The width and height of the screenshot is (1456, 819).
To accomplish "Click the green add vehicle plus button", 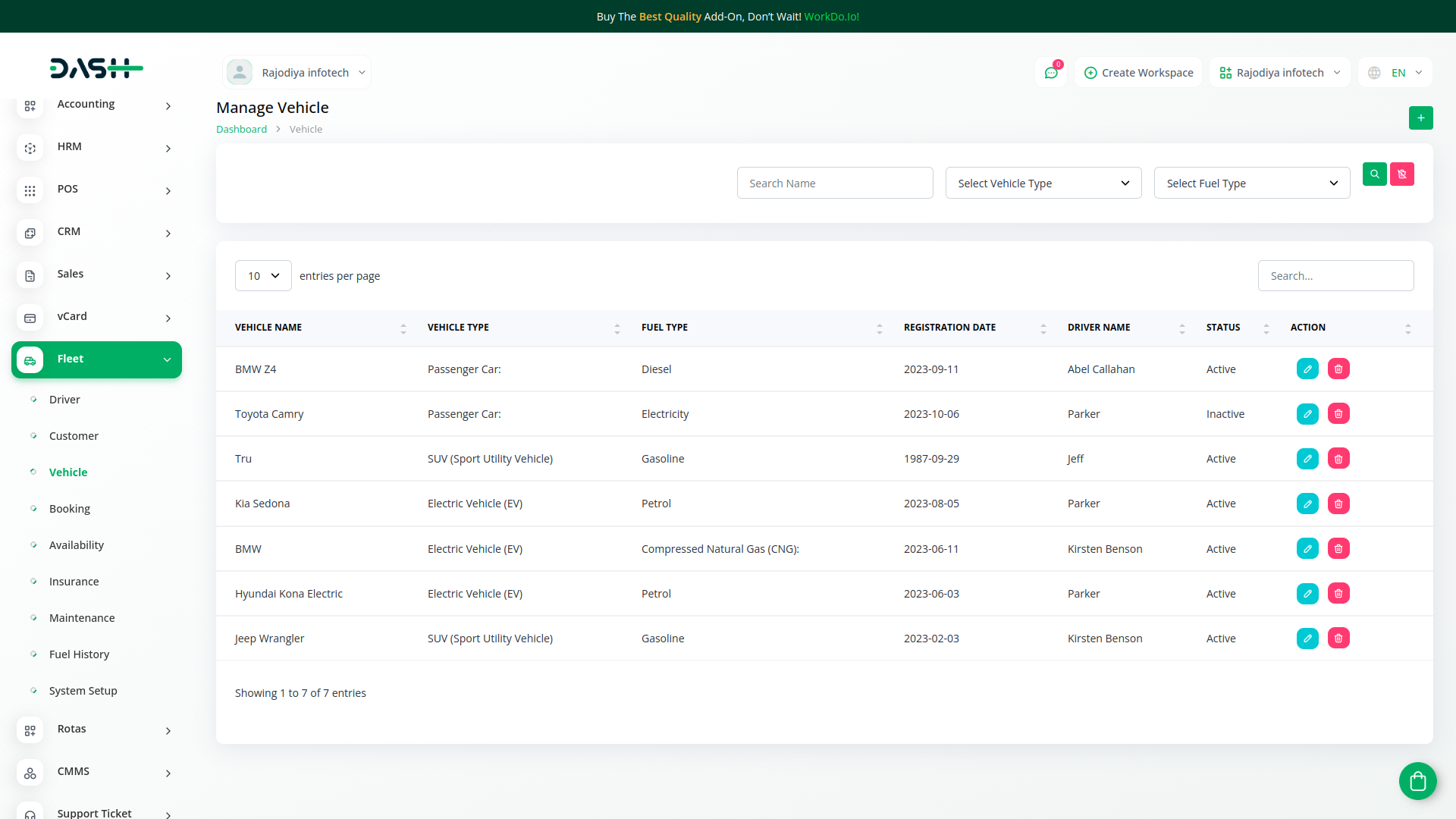I will (1420, 118).
